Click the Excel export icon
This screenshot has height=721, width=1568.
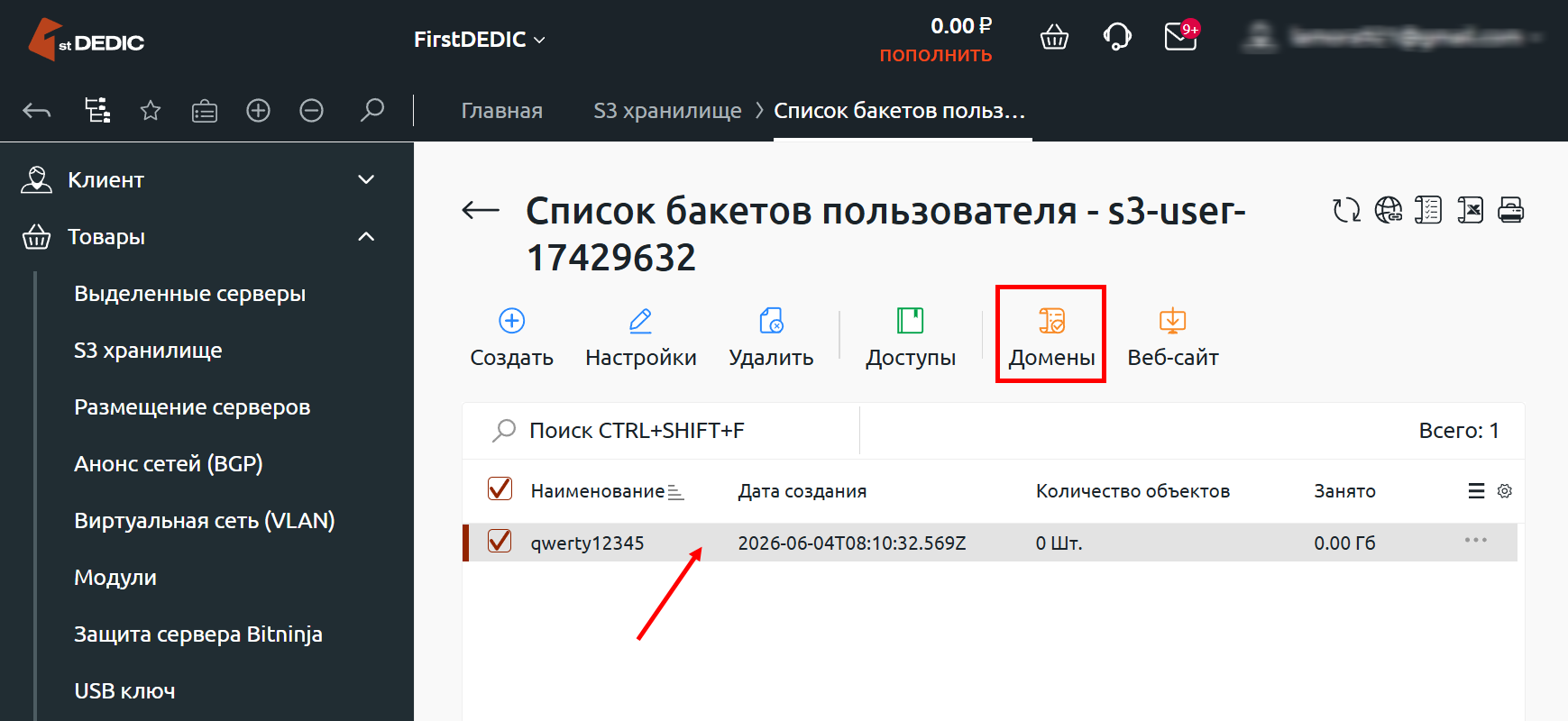(1470, 211)
